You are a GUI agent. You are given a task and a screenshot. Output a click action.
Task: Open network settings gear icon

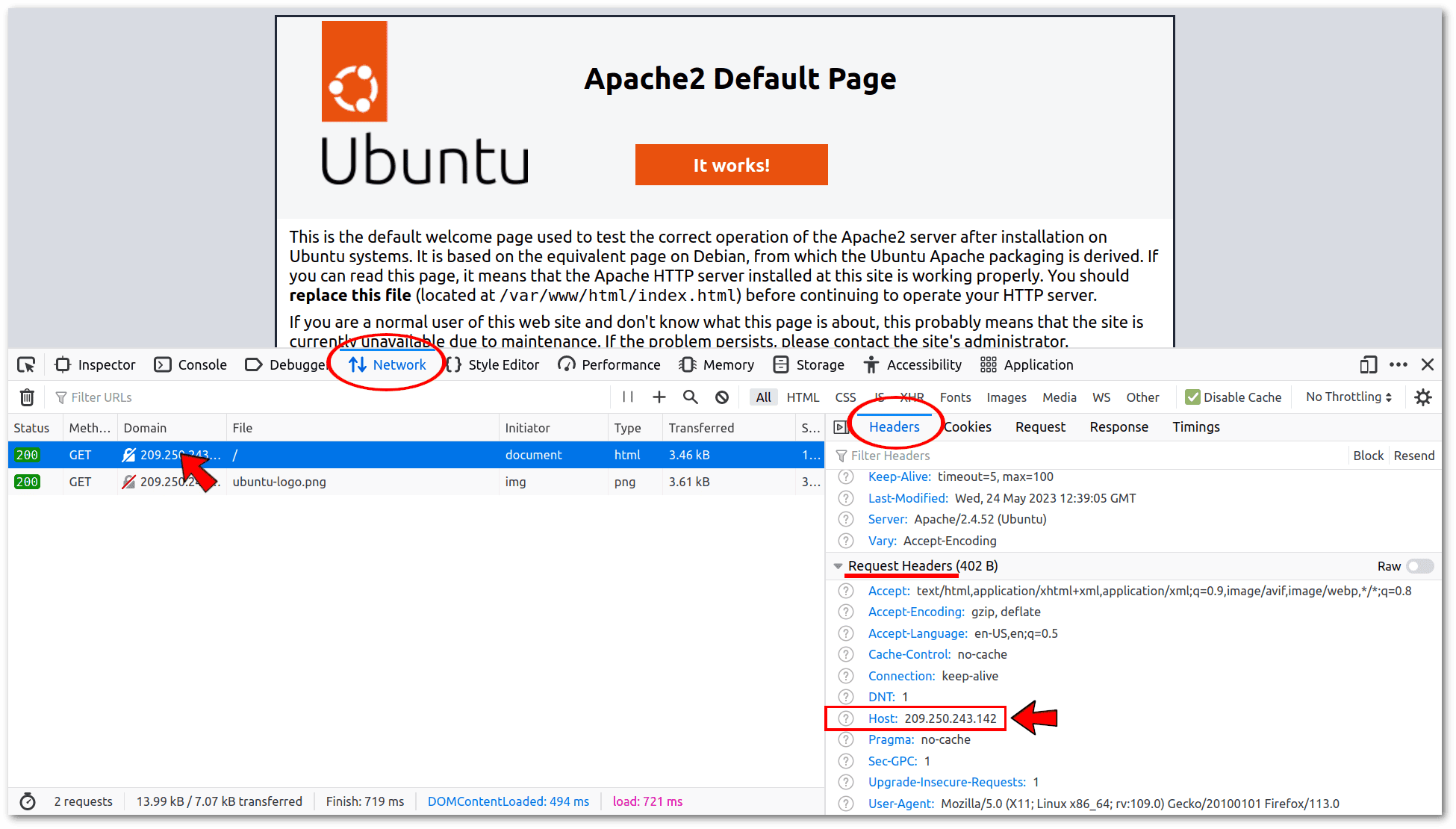[1423, 397]
